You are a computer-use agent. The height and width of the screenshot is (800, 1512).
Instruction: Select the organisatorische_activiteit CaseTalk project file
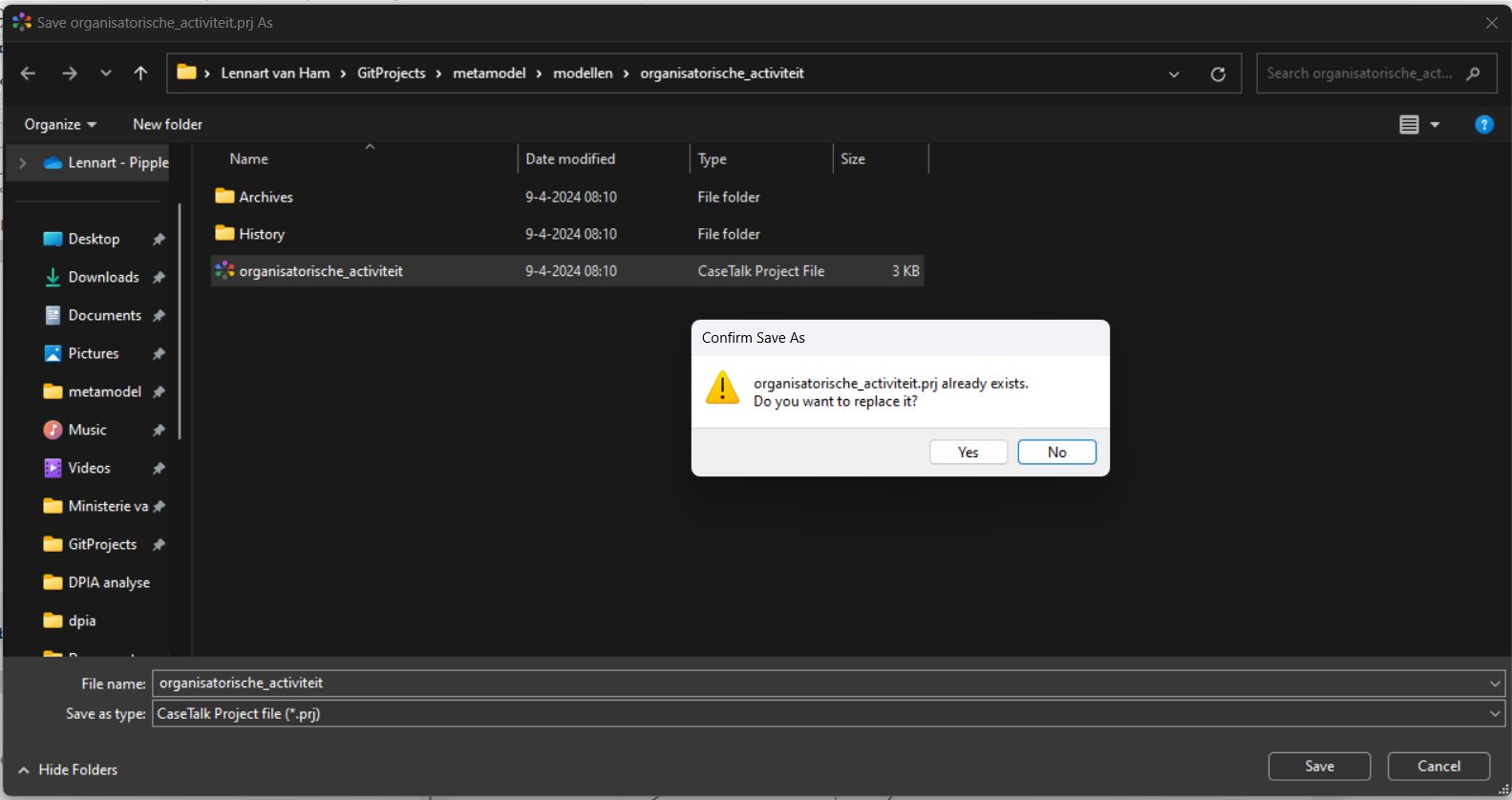(x=321, y=271)
